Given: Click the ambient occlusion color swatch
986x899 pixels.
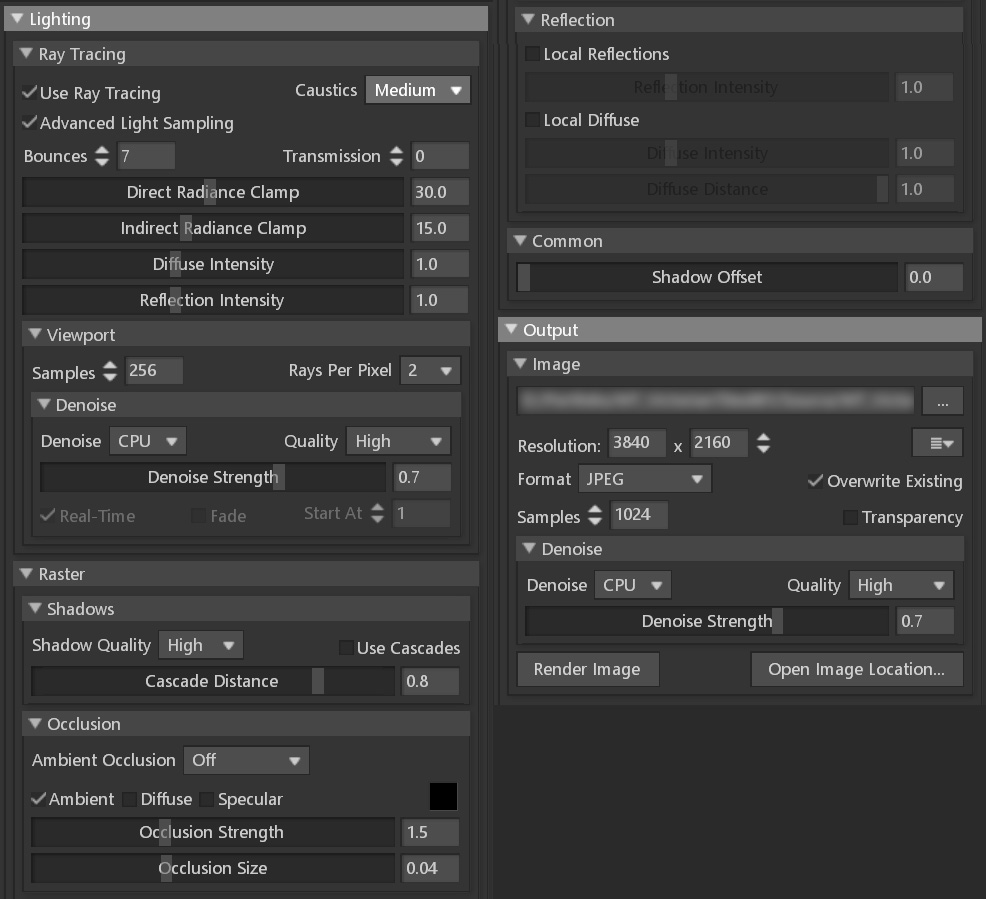Looking at the screenshot, I should (x=441, y=797).
